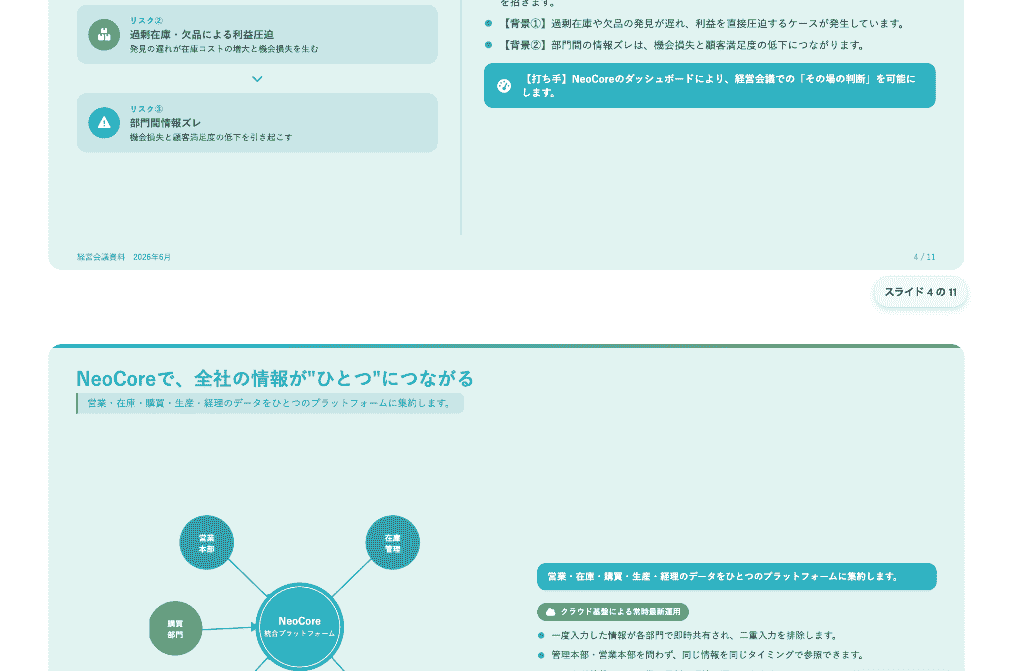Click the 【背景①】 bullet about 過剰在庫や欠品
The height and width of the screenshot is (671, 1024).
point(696,24)
